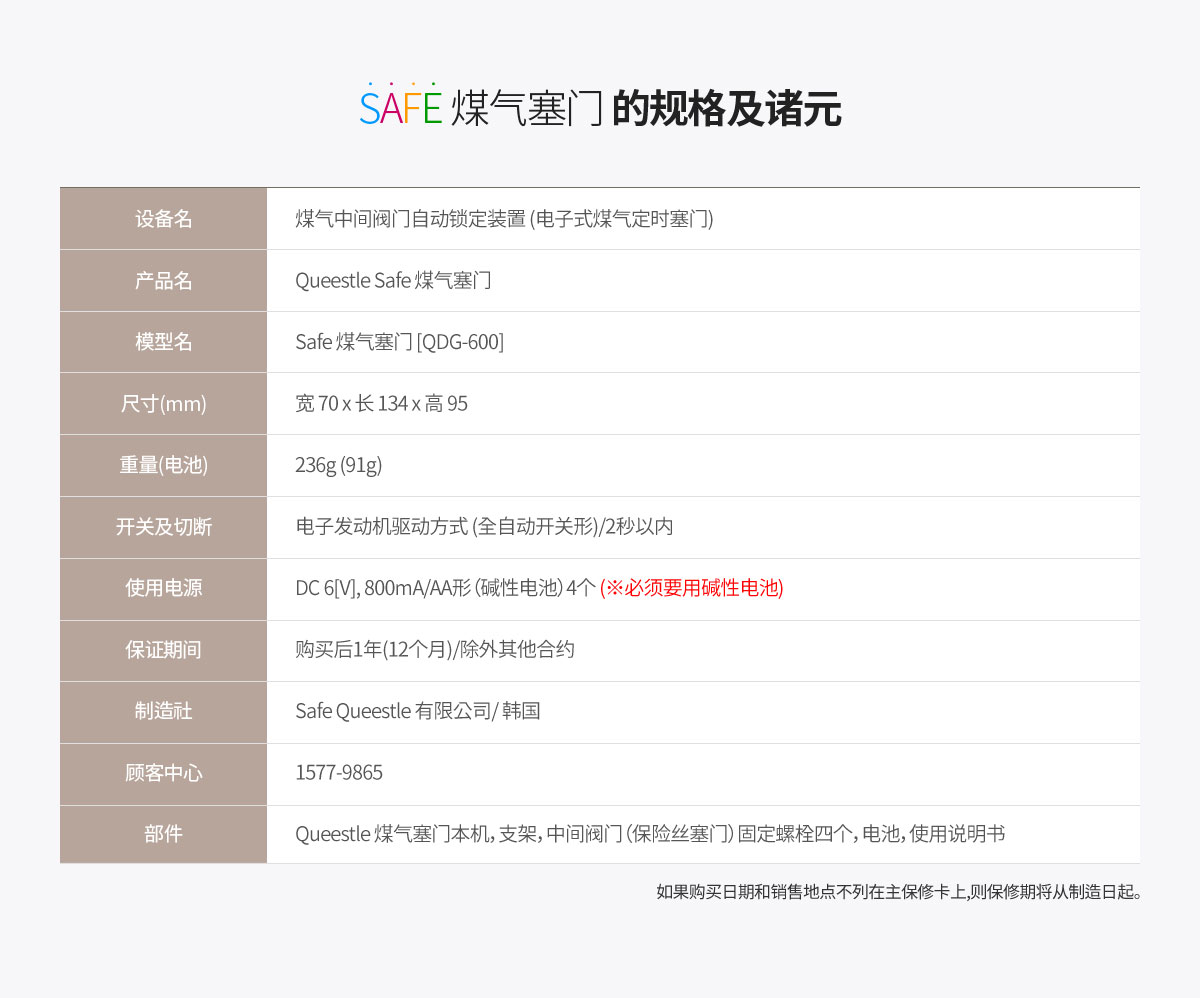
Task: Click the 保证期间 row header
Action: tap(163, 651)
